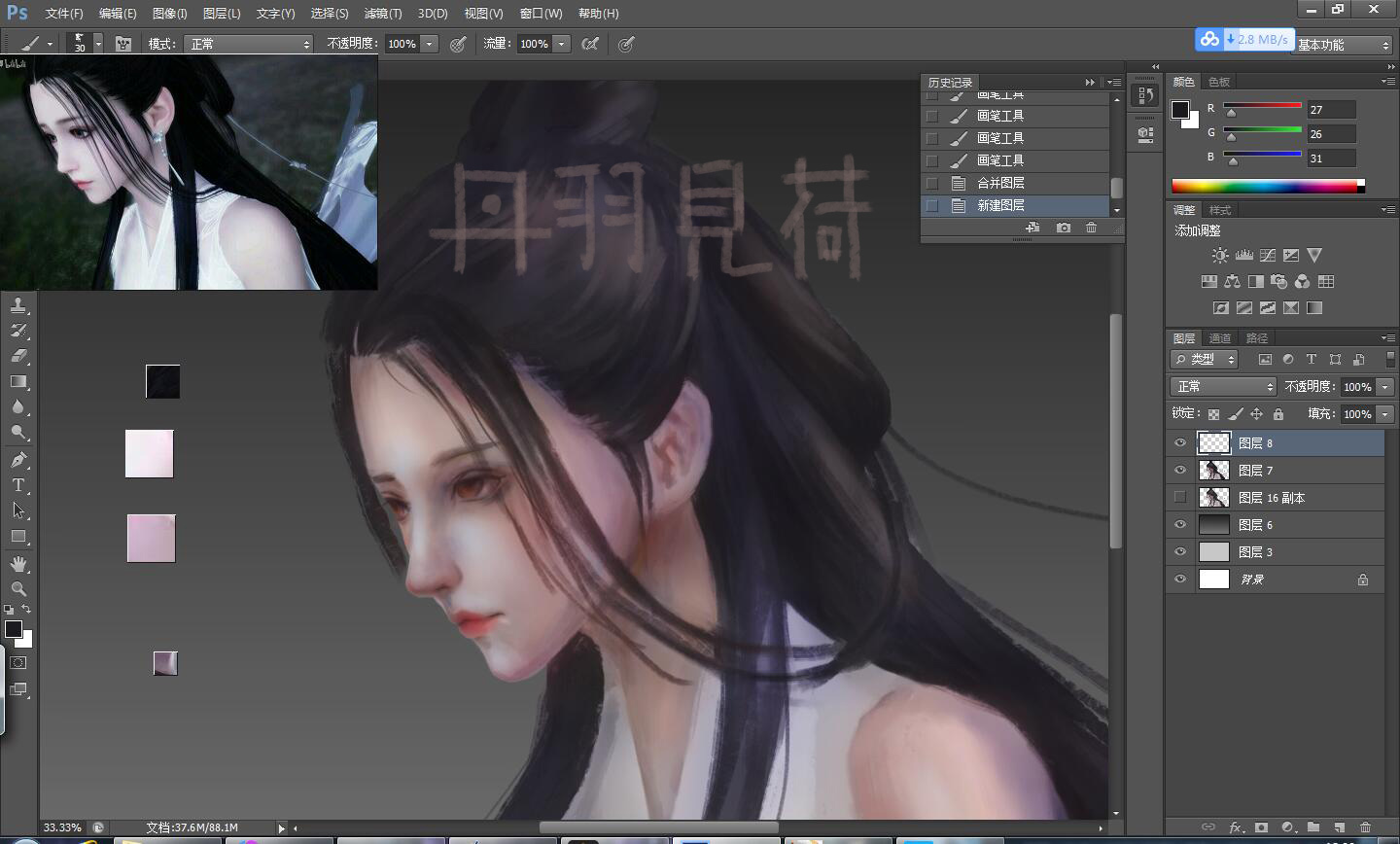1400x844 pixels.
Task: Hide layer 图层 6
Action: (1180, 525)
